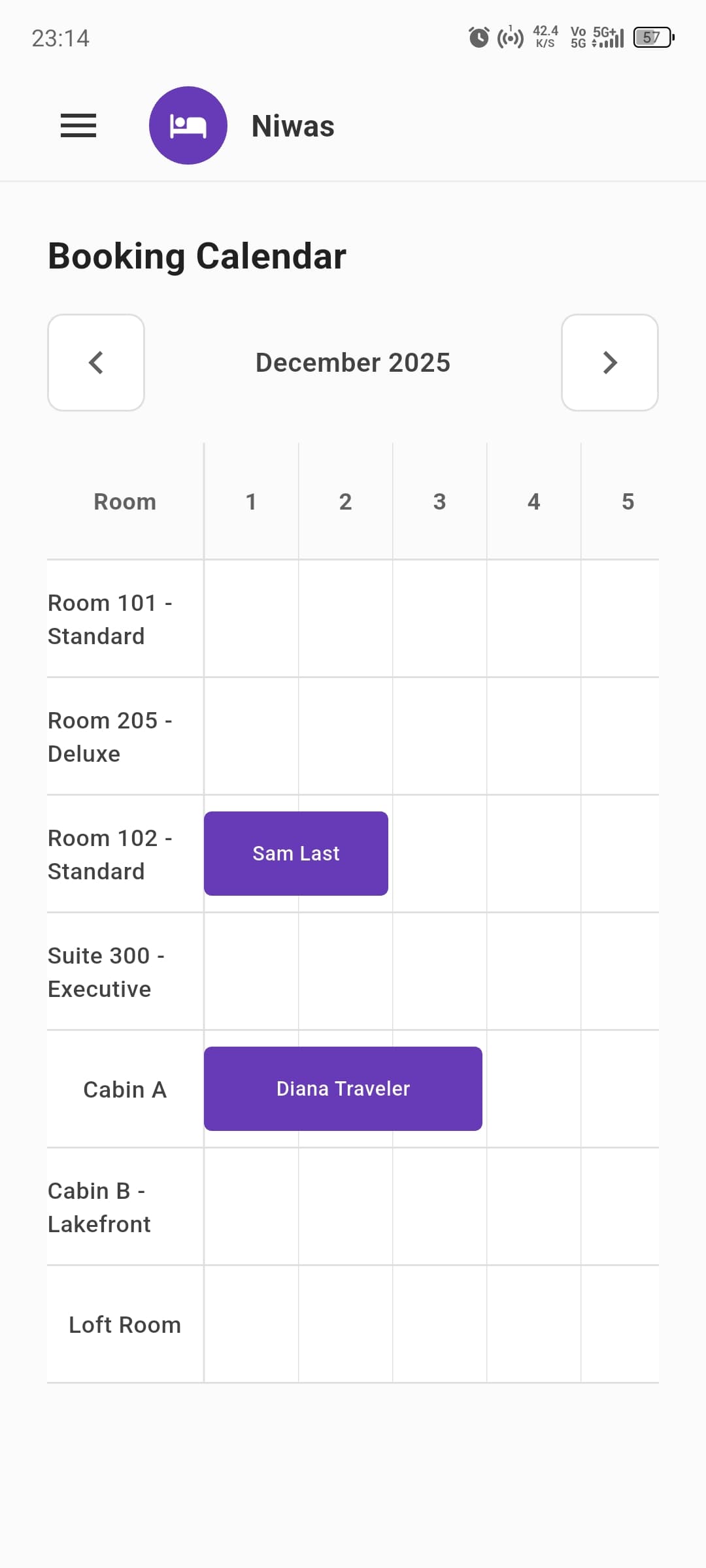706x1568 pixels.
Task: Click the Cabin B - Lakefront label
Action: 99,1207
